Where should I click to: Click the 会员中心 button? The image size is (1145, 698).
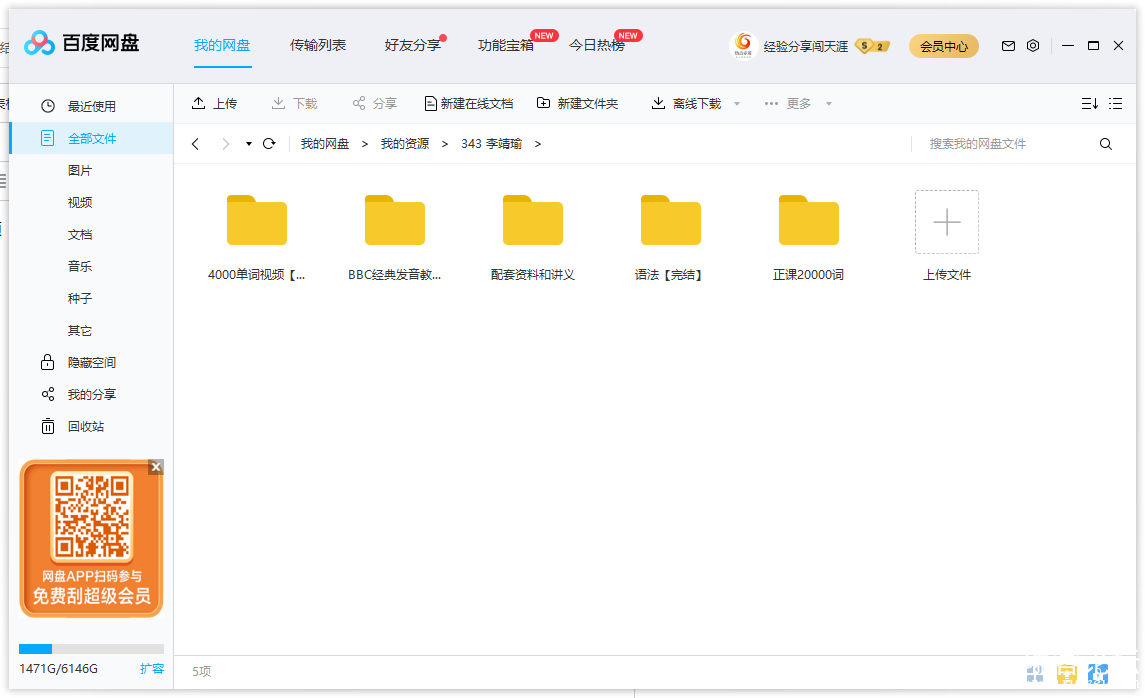coord(943,46)
